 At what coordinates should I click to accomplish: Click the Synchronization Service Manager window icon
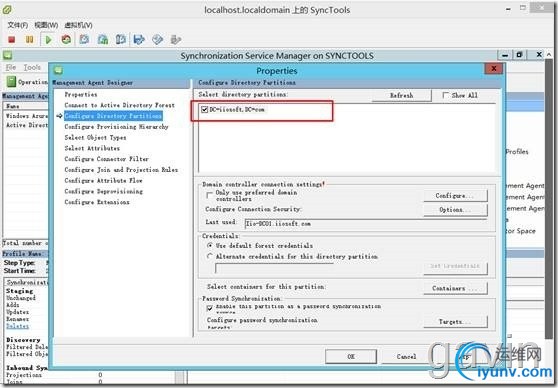(x=8, y=55)
